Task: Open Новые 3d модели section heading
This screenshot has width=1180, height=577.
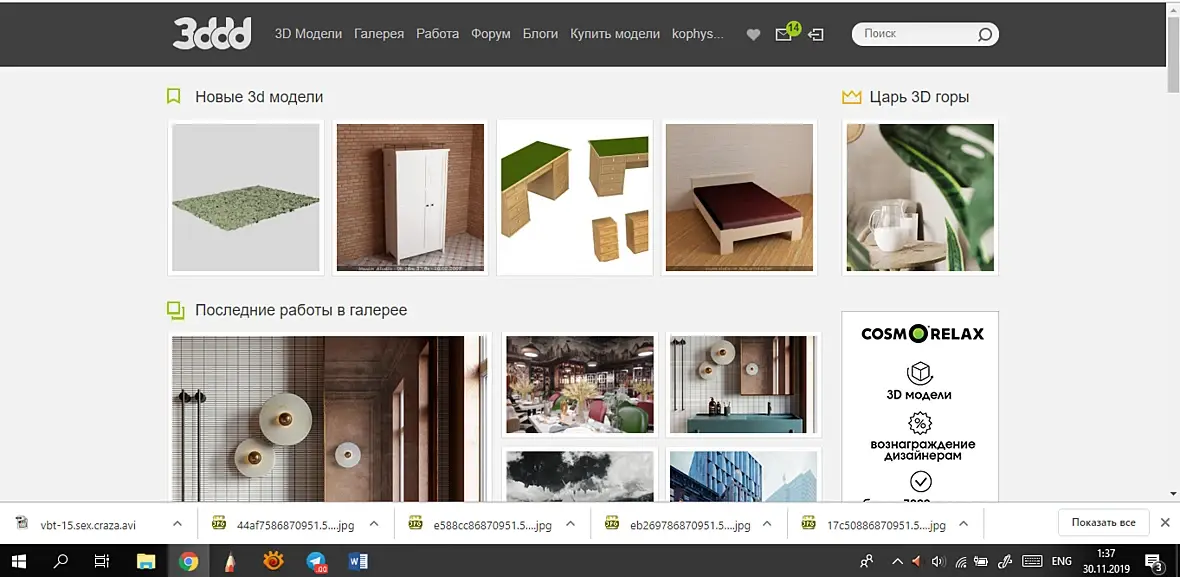Action: (x=259, y=96)
